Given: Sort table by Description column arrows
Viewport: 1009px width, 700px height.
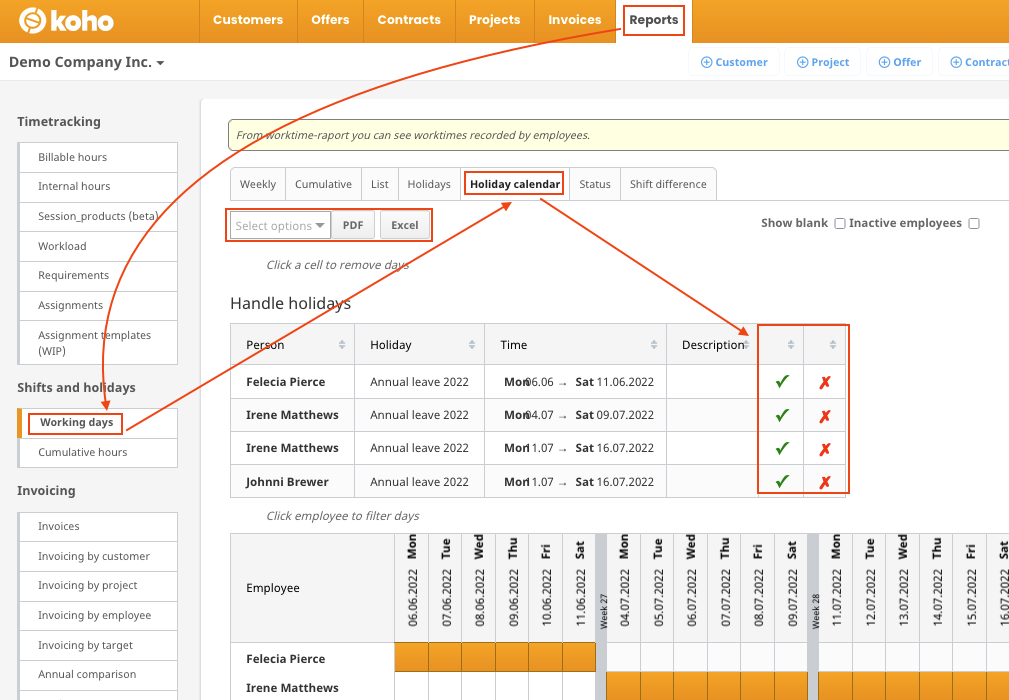Looking at the screenshot, I should coord(747,345).
